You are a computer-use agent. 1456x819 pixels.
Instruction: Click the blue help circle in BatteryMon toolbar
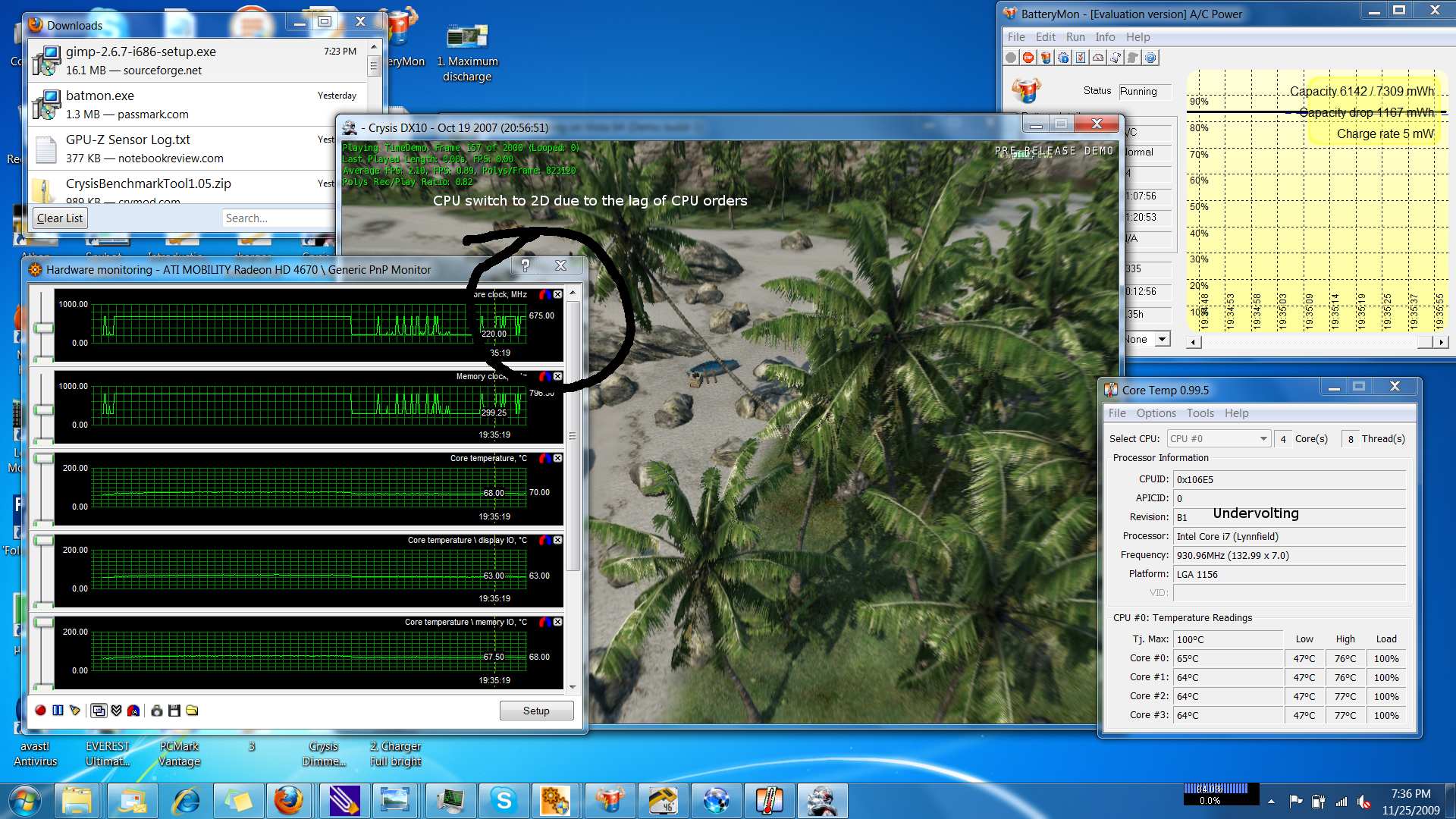(x=1150, y=58)
